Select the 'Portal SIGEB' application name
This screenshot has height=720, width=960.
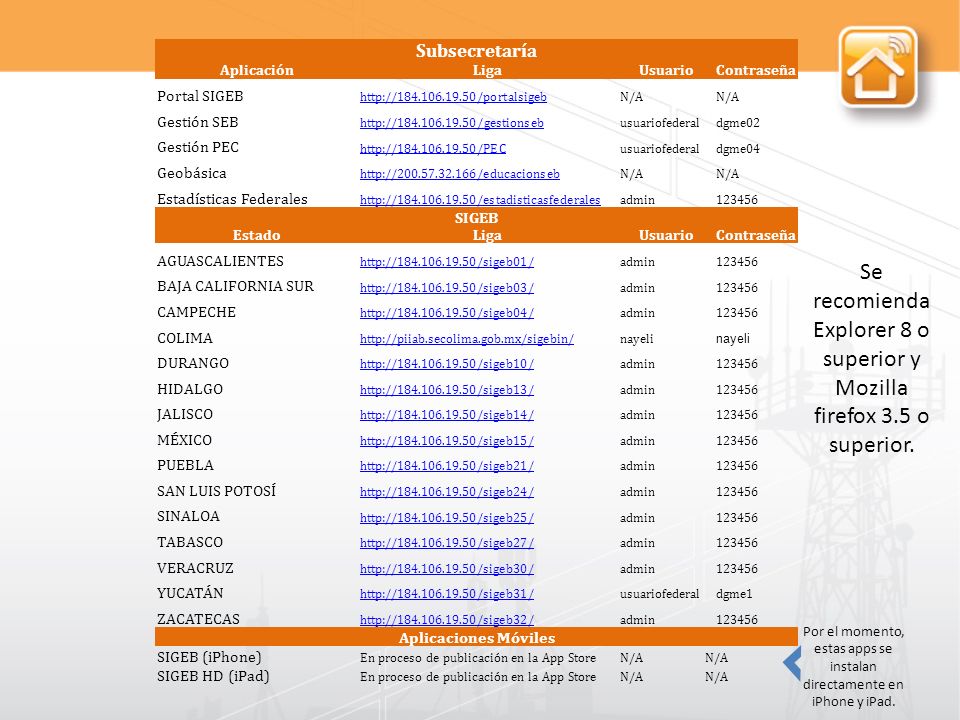coord(200,97)
